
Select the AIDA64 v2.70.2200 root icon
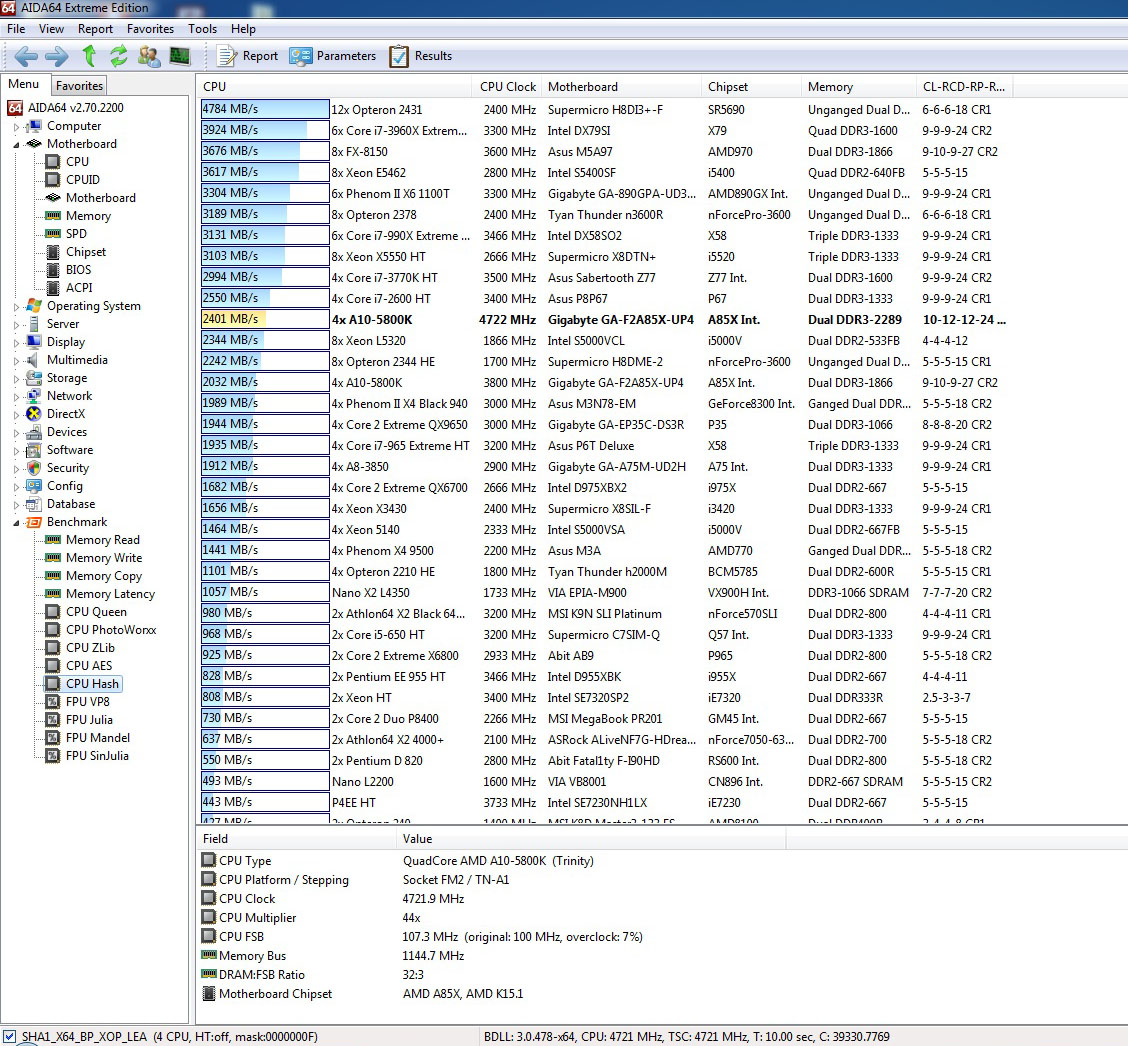pos(14,108)
